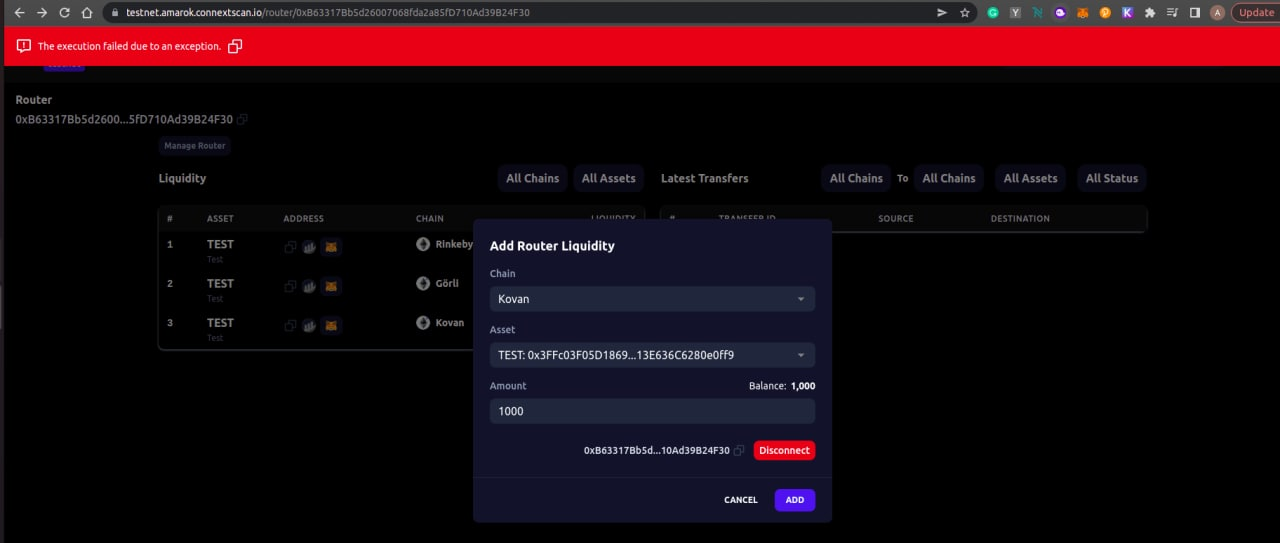The width and height of the screenshot is (1280, 543).
Task: Click the wallet address 0xB63317Bb5d...10Ad39B24F30 in dialog
Action: 657,451
